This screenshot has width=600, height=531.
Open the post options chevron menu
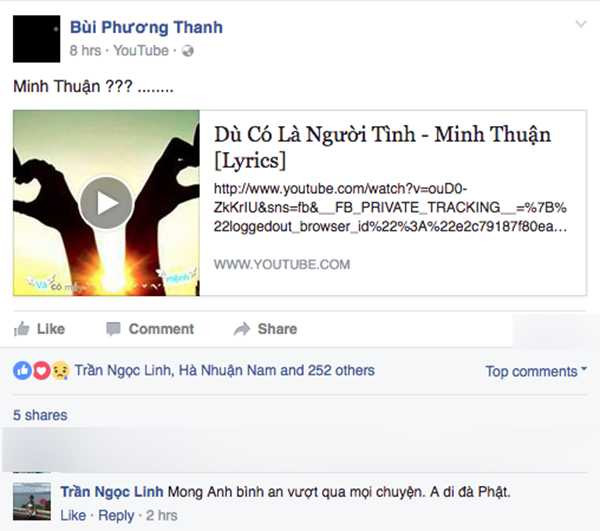pos(581,24)
